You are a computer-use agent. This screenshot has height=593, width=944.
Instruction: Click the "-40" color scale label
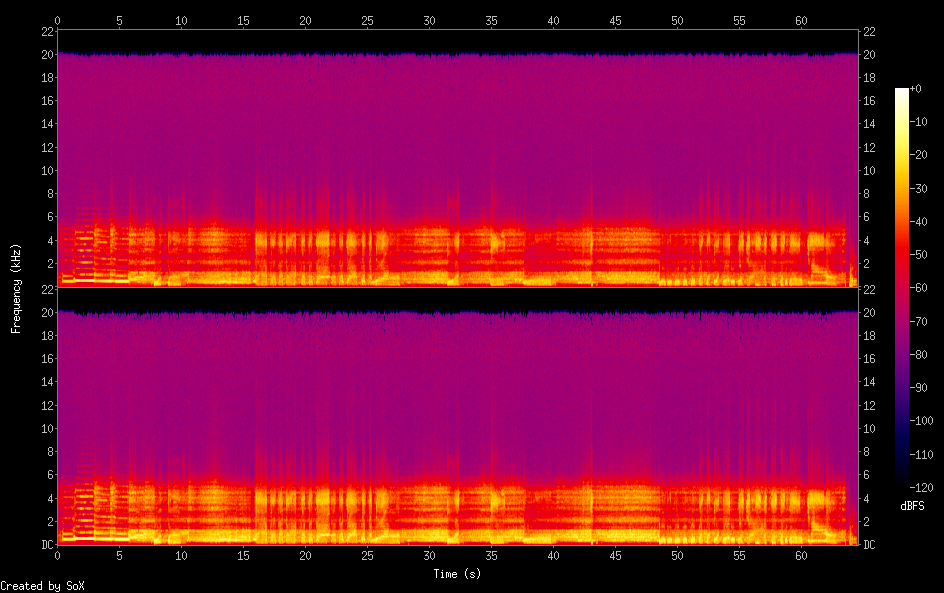click(919, 222)
